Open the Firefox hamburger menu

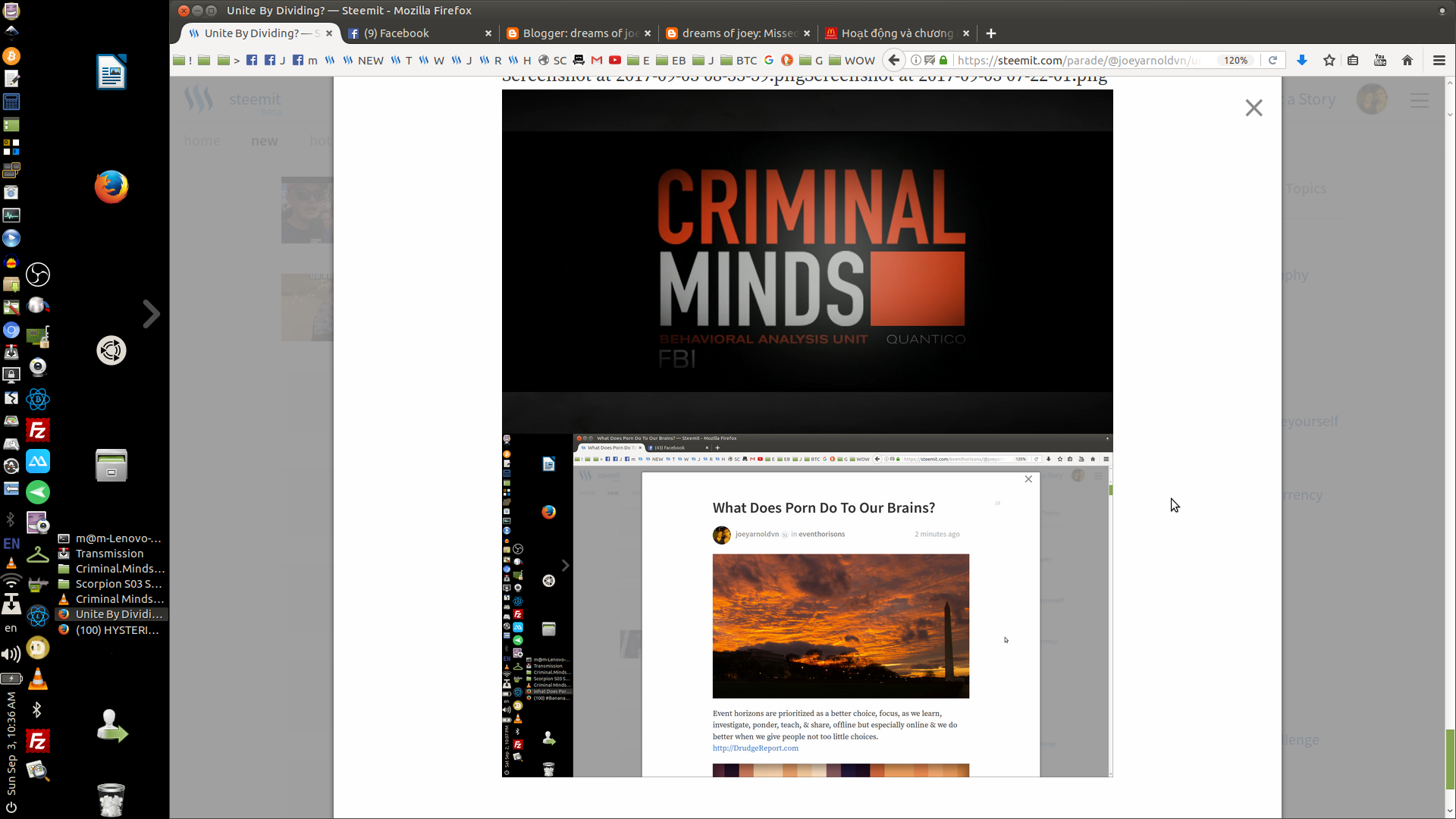[1439, 60]
